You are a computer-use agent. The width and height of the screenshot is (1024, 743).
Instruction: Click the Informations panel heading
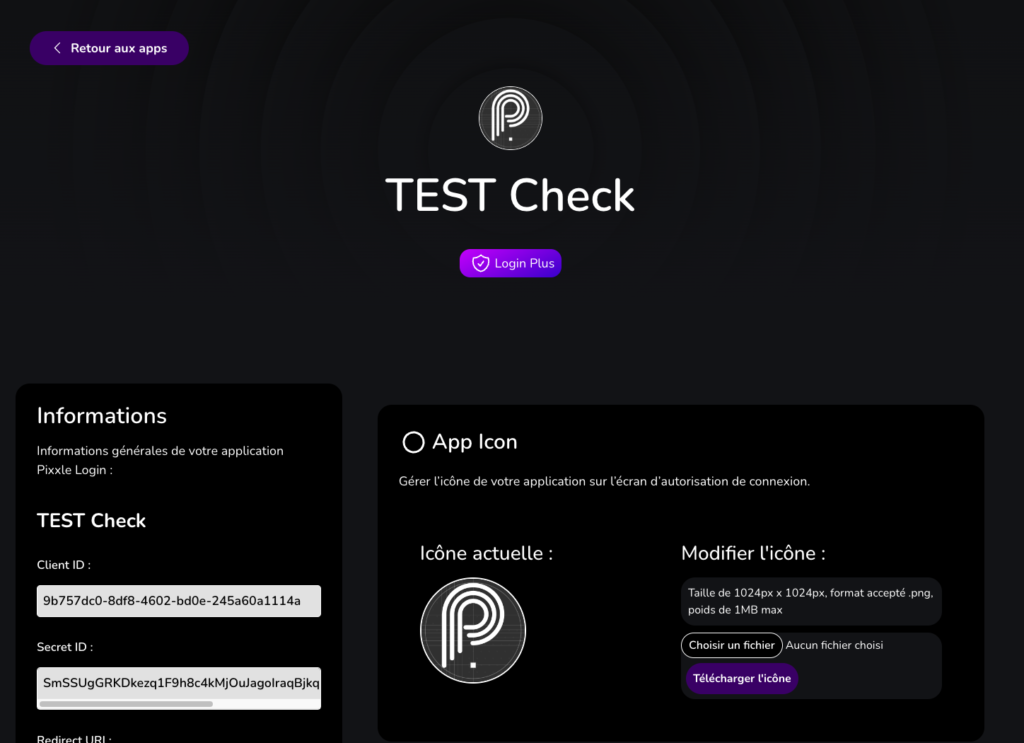point(102,415)
